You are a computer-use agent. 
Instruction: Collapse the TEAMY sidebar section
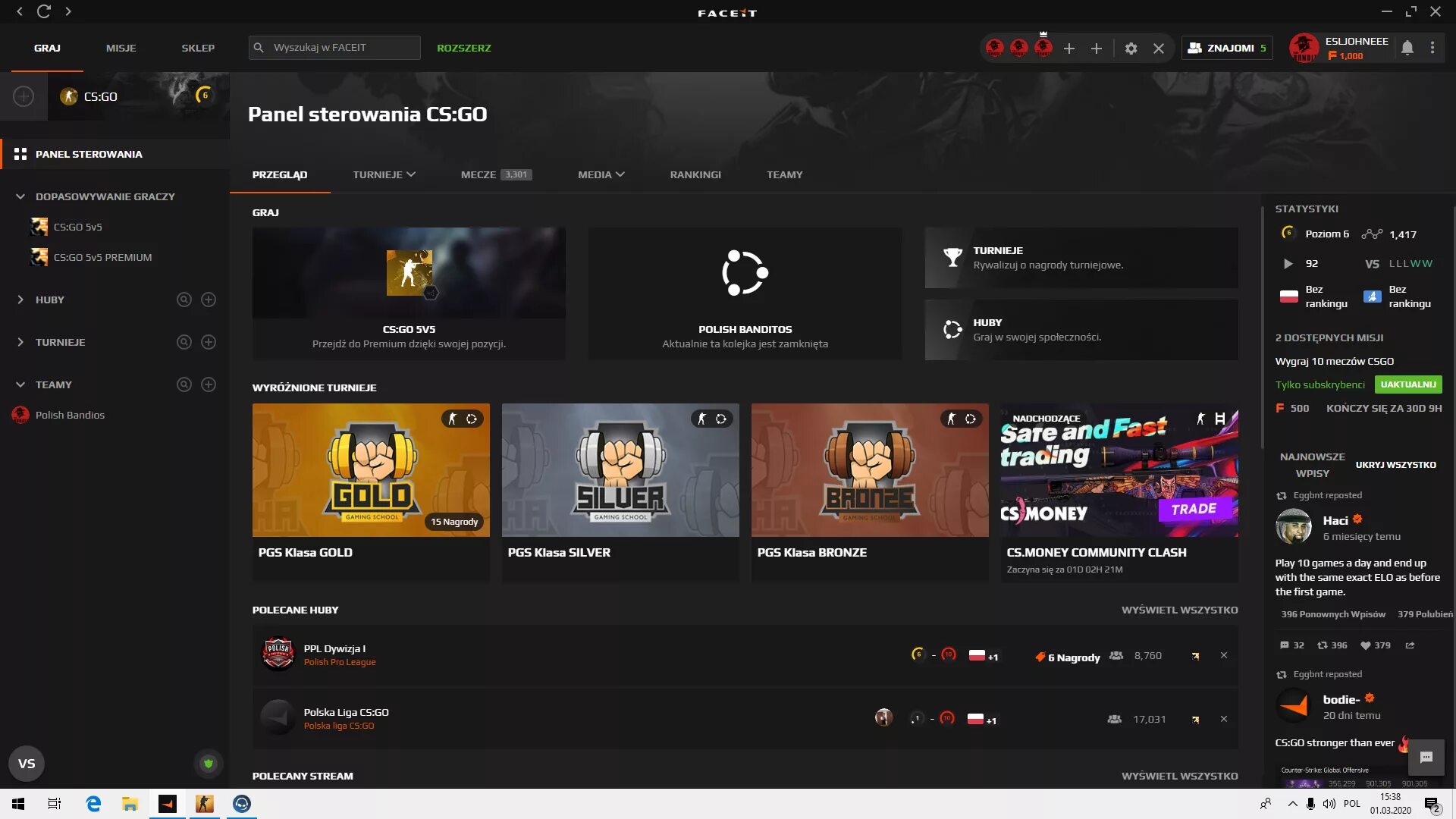pyautogui.click(x=20, y=384)
